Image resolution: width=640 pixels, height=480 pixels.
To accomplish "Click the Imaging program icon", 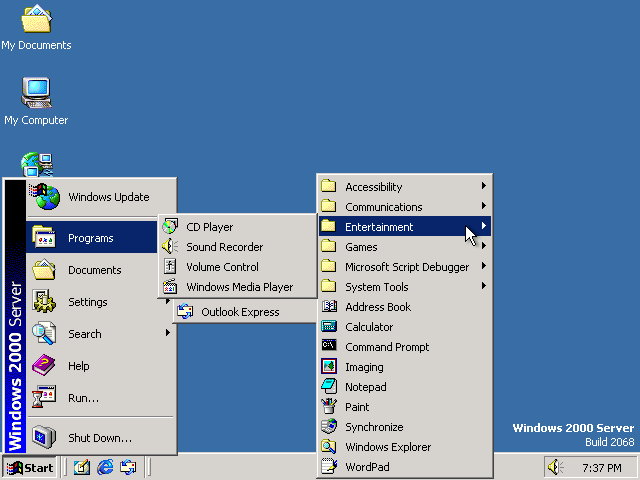I will tap(329, 366).
